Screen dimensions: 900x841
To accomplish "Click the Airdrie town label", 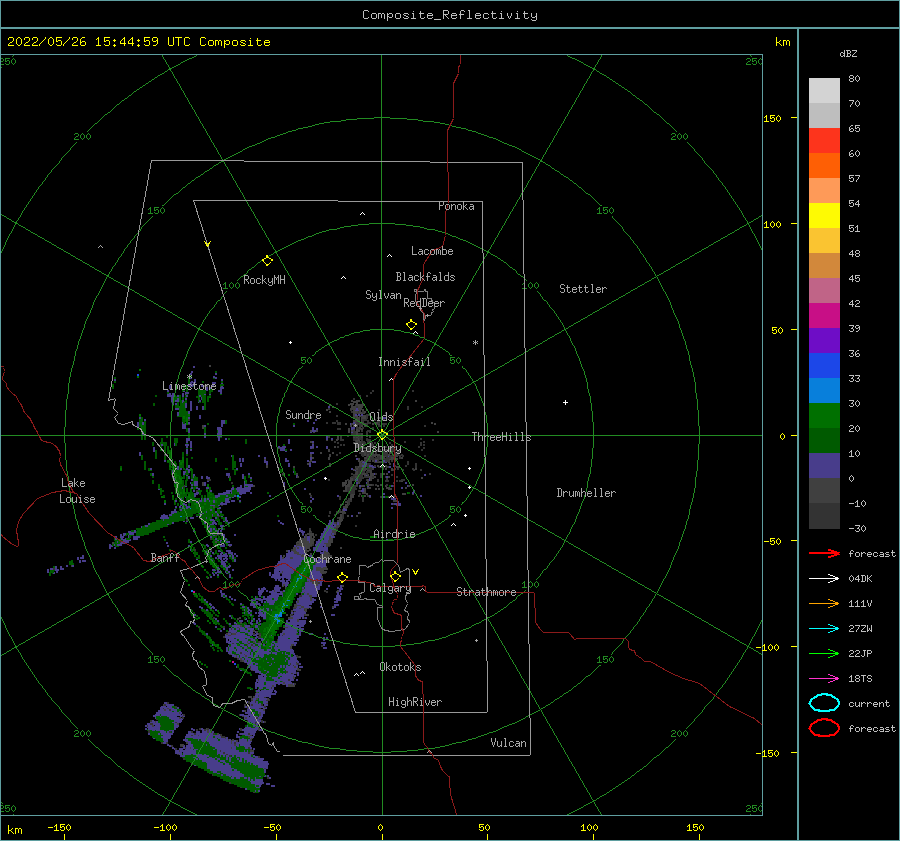I will pos(394,534).
